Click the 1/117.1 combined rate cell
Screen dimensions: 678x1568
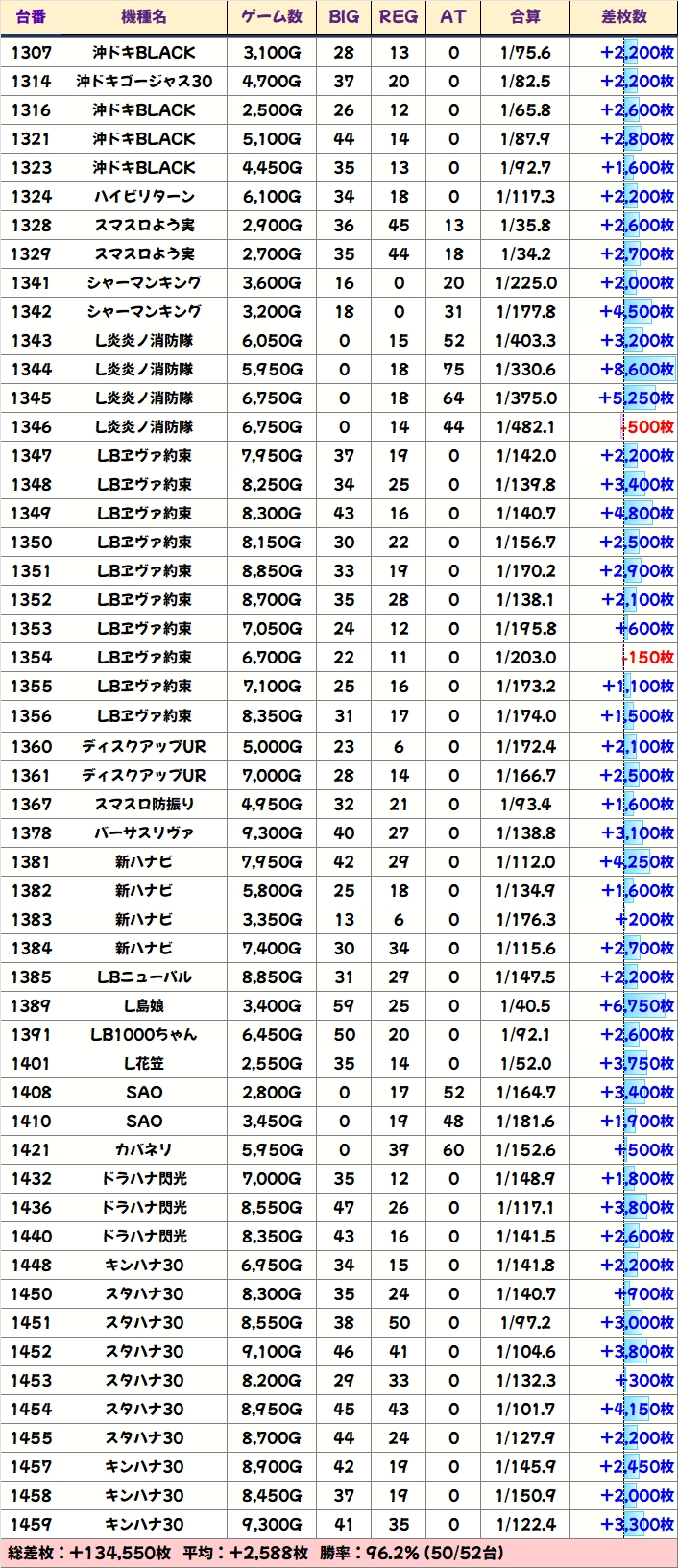525,1207
